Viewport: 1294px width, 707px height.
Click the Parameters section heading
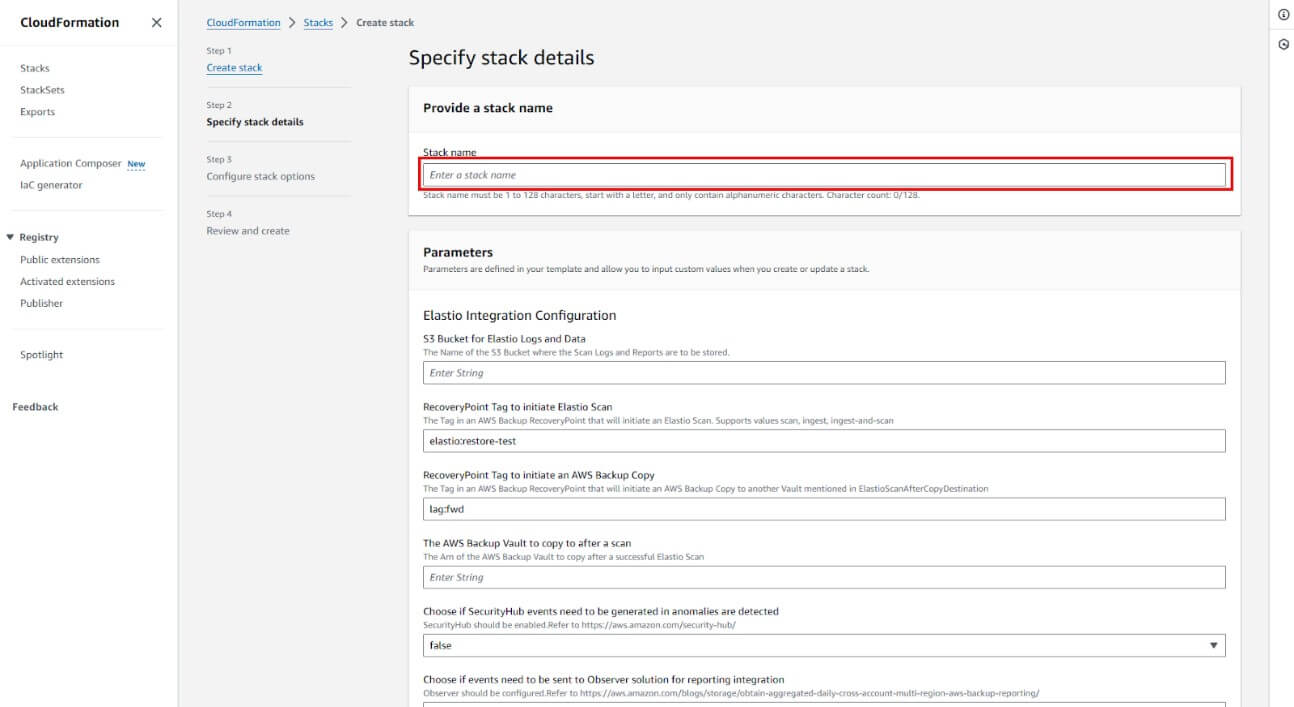coord(458,252)
